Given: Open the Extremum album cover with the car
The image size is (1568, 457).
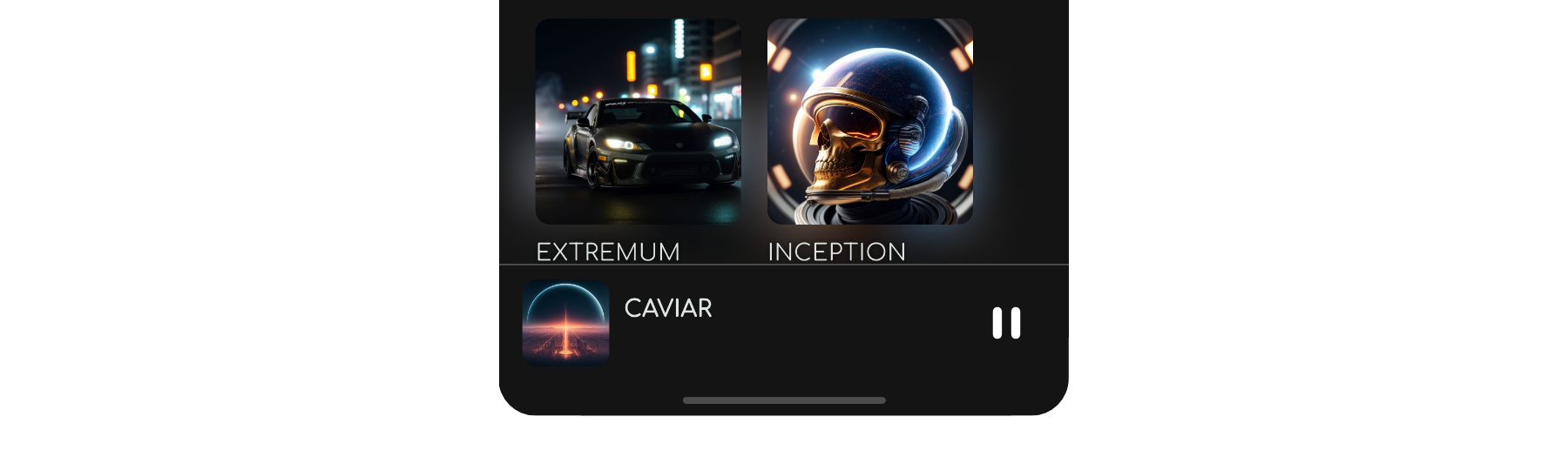Looking at the screenshot, I should (x=638, y=122).
